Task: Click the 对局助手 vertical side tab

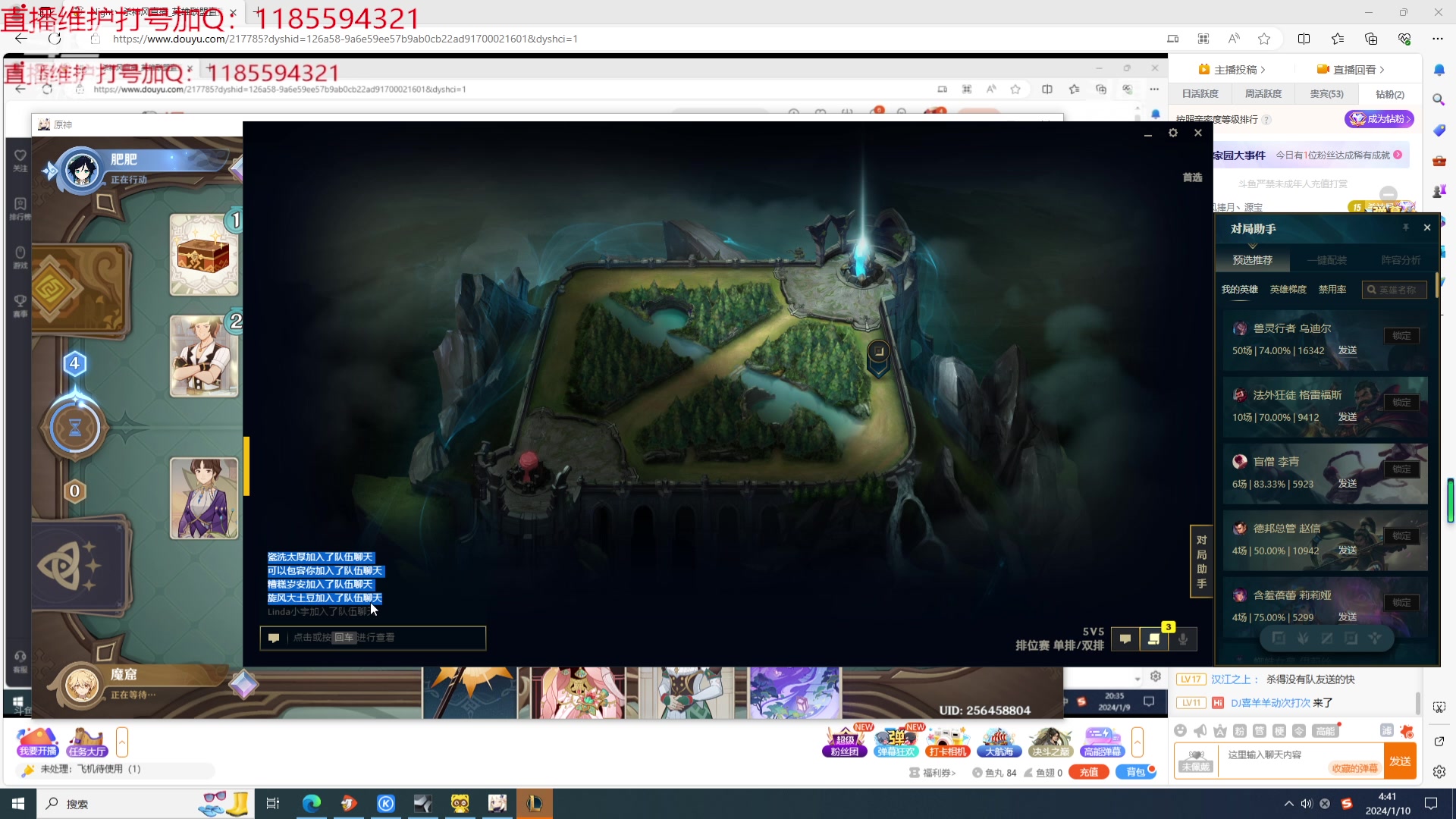Action: tap(1201, 562)
